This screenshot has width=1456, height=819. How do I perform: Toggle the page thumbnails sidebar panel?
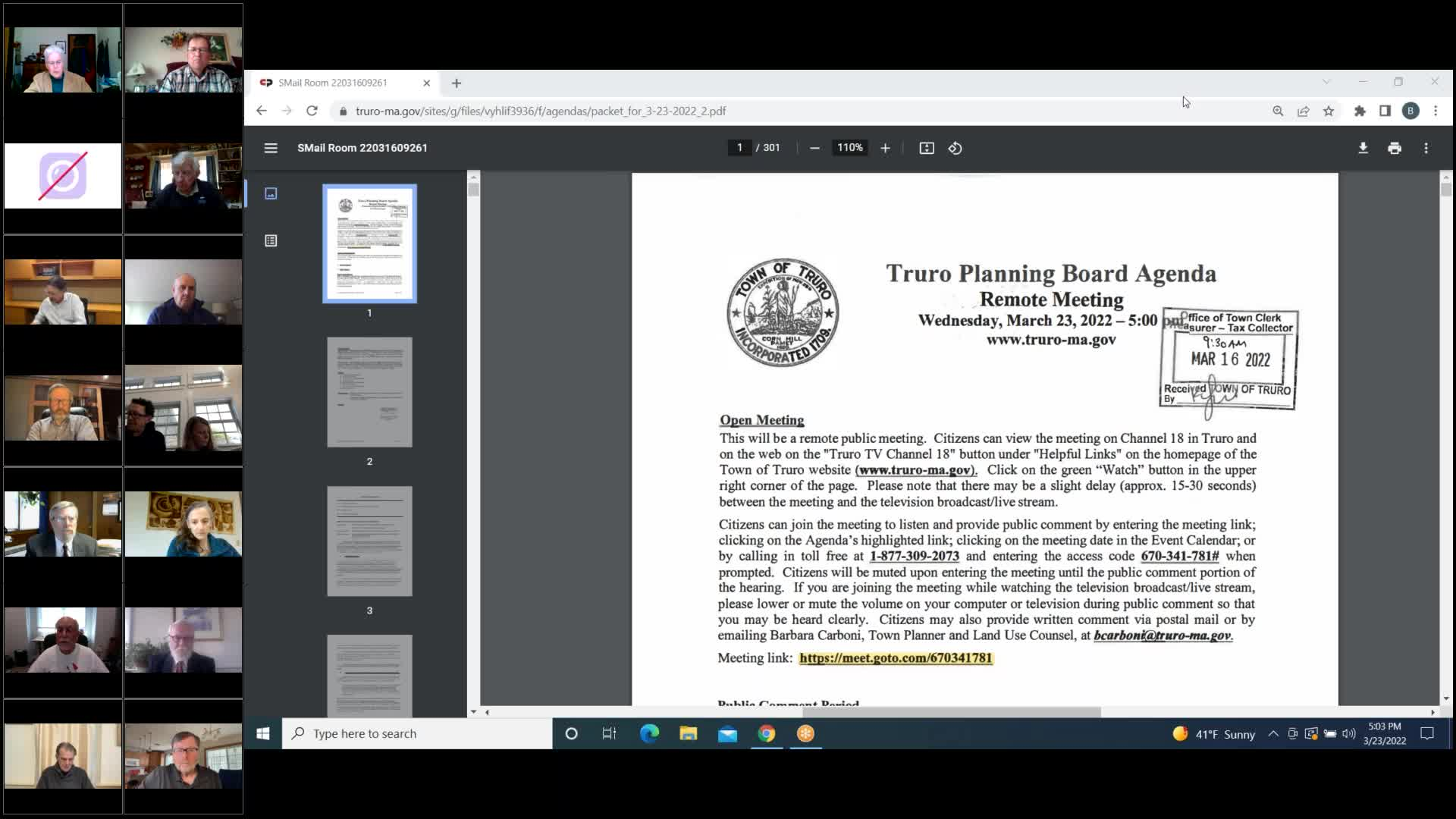[x=271, y=193]
